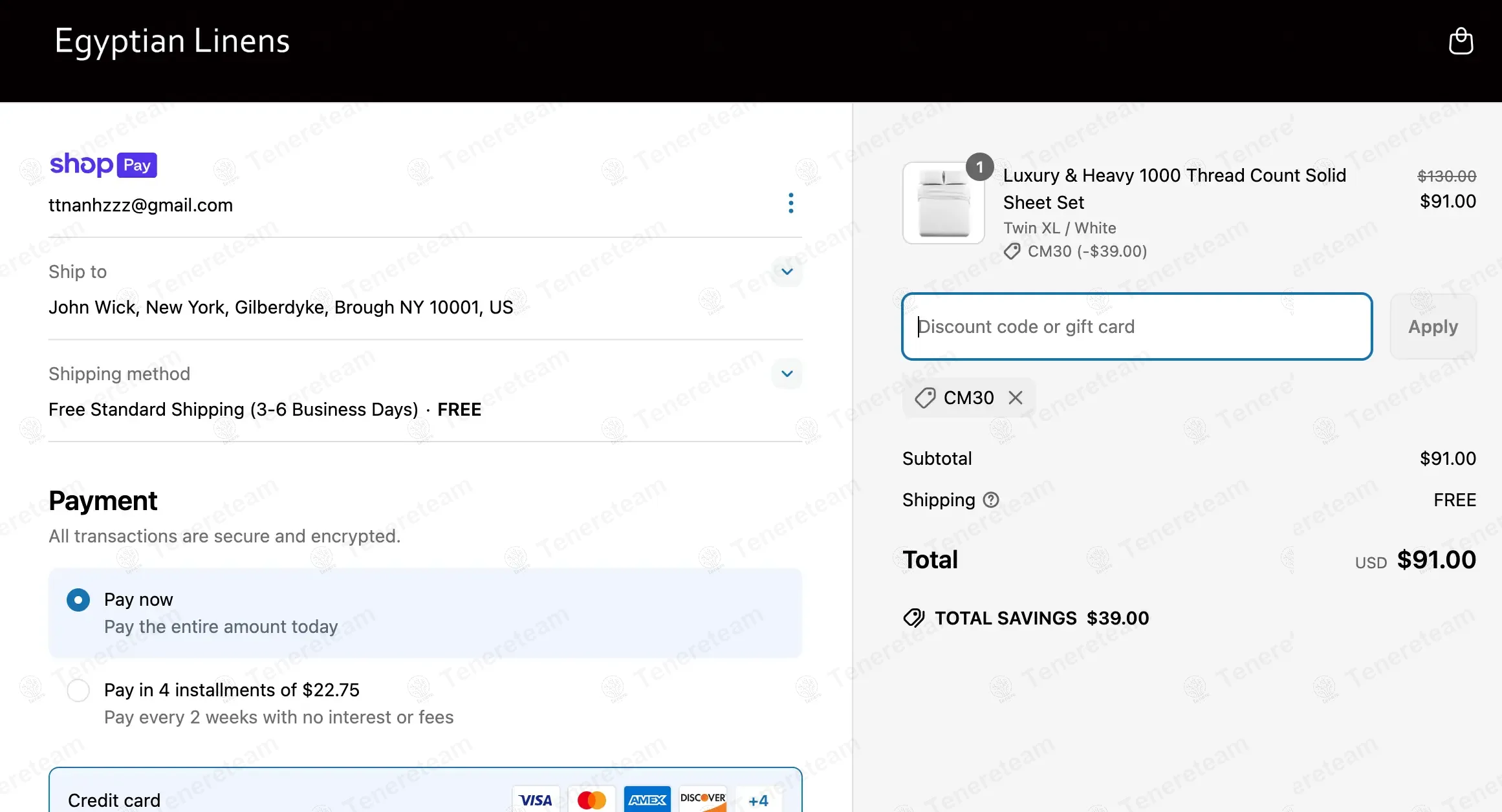
Task: Click the Visa card icon
Action: (536, 800)
